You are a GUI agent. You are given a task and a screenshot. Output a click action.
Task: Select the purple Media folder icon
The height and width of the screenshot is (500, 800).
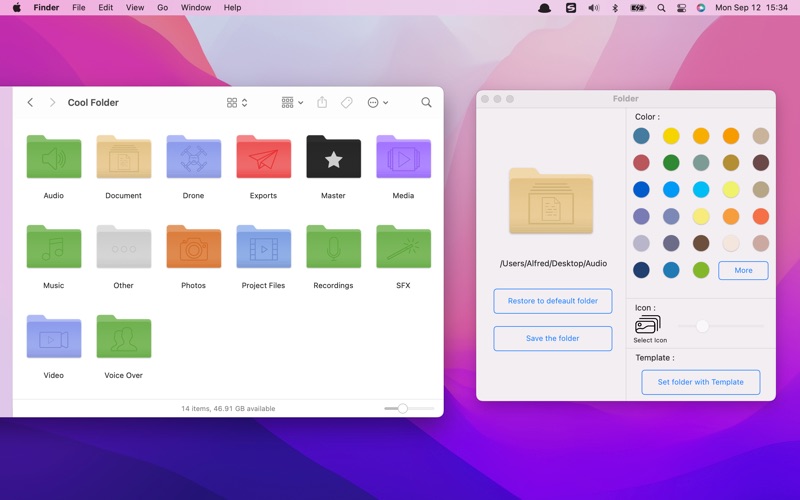(x=403, y=157)
